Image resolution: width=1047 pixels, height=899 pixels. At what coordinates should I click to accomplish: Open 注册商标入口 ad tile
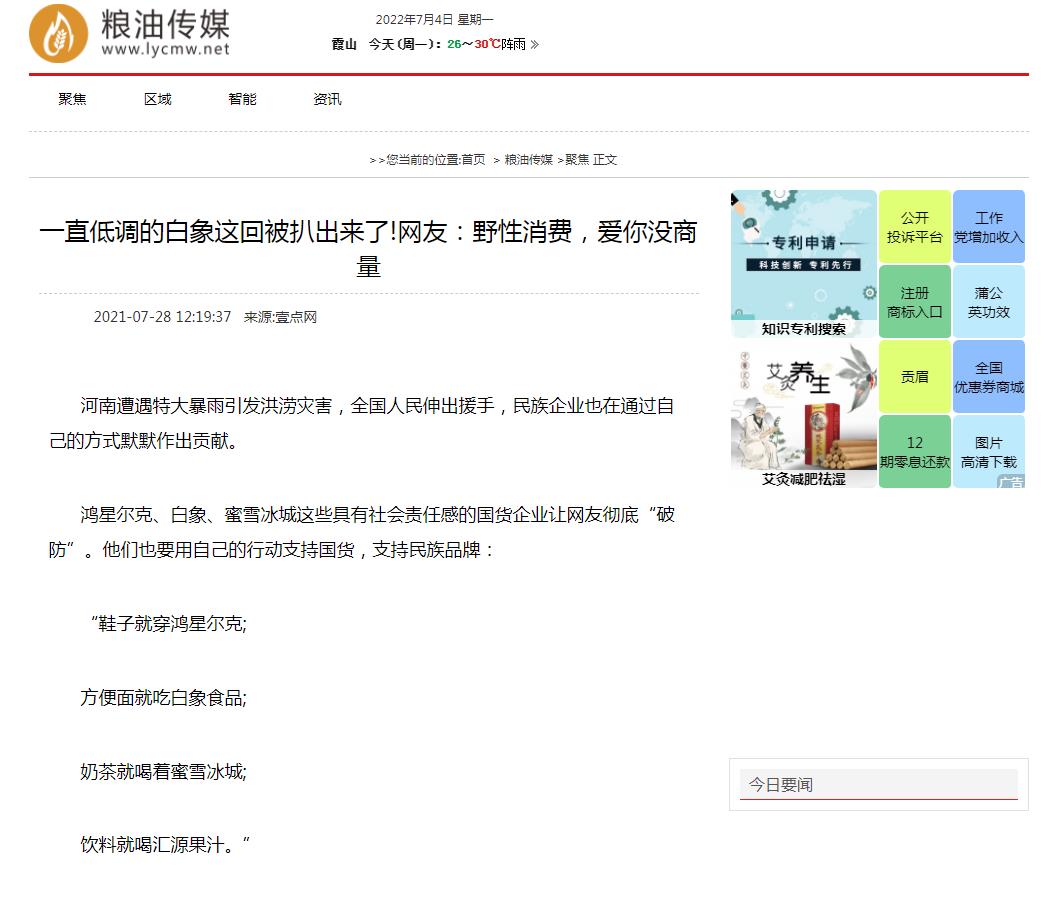click(915, 302)
